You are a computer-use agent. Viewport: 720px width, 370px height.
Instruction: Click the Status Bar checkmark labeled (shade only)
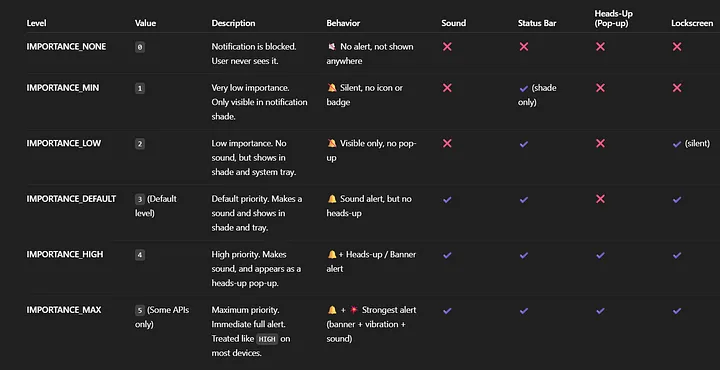tap(523, 89)
